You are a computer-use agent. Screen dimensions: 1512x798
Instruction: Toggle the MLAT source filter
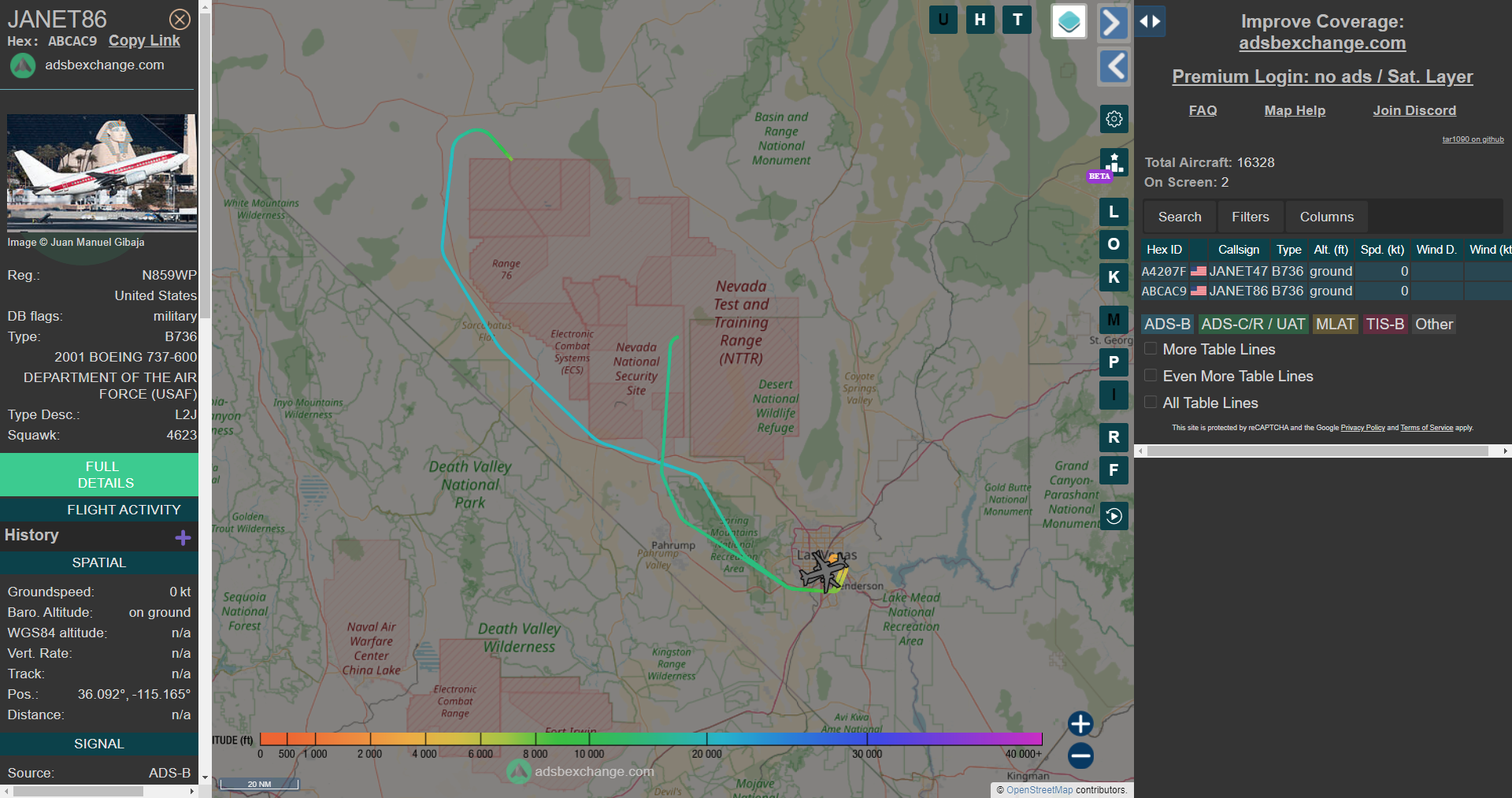pos(1336,324)
